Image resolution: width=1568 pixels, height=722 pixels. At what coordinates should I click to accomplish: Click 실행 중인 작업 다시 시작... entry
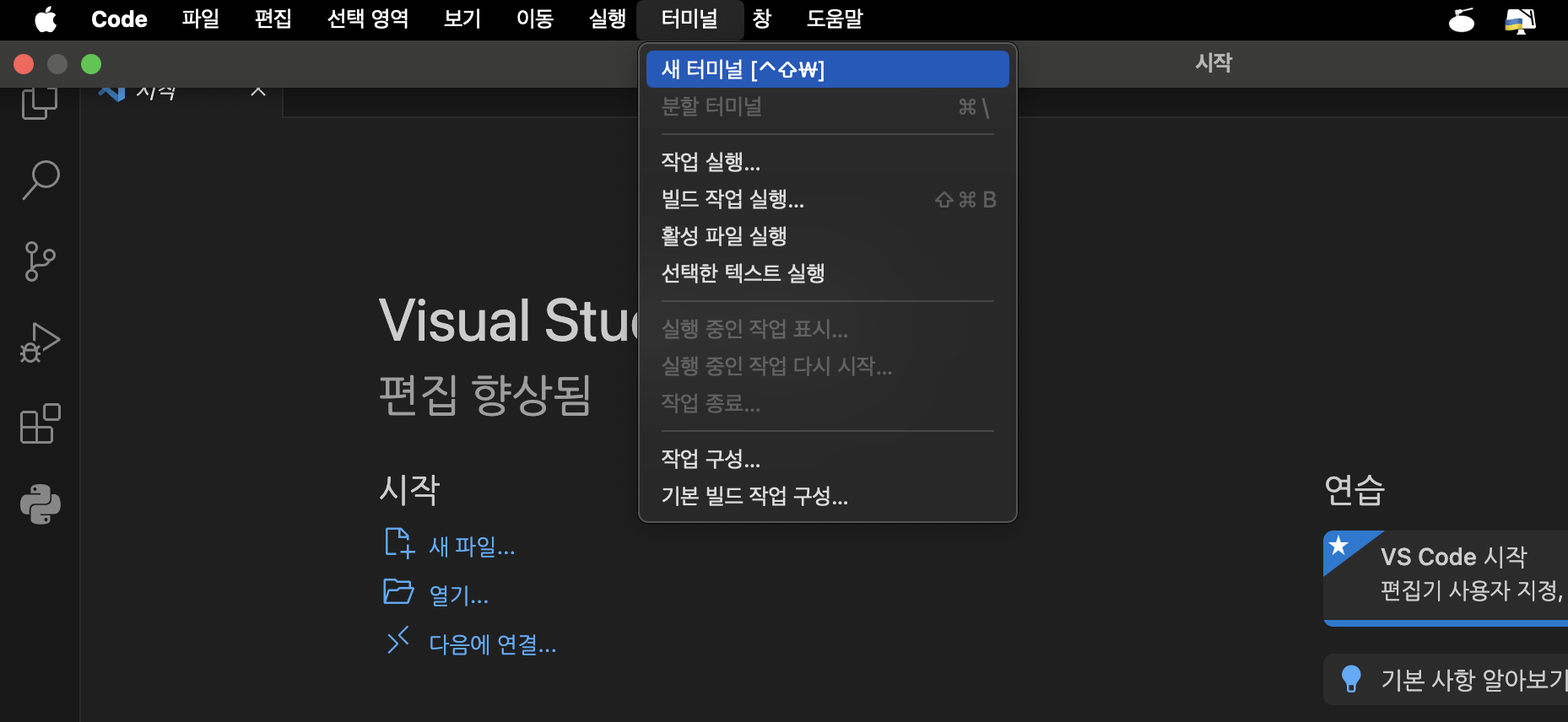click(x=827, y=366)
